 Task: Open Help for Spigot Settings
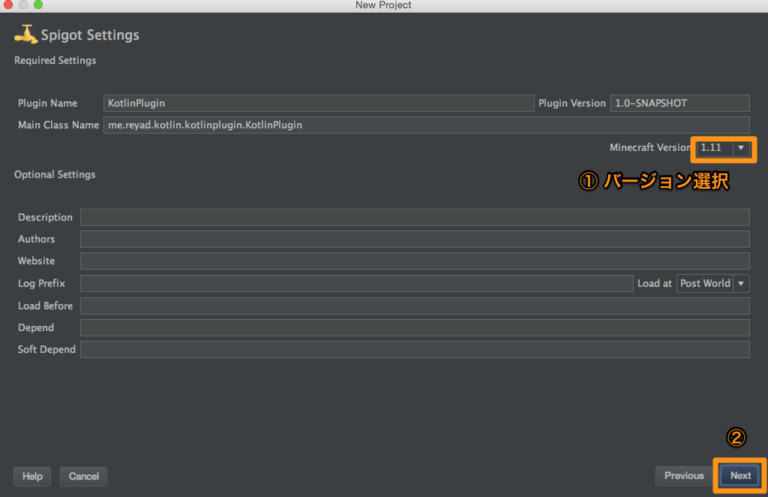tap(32, 476)
